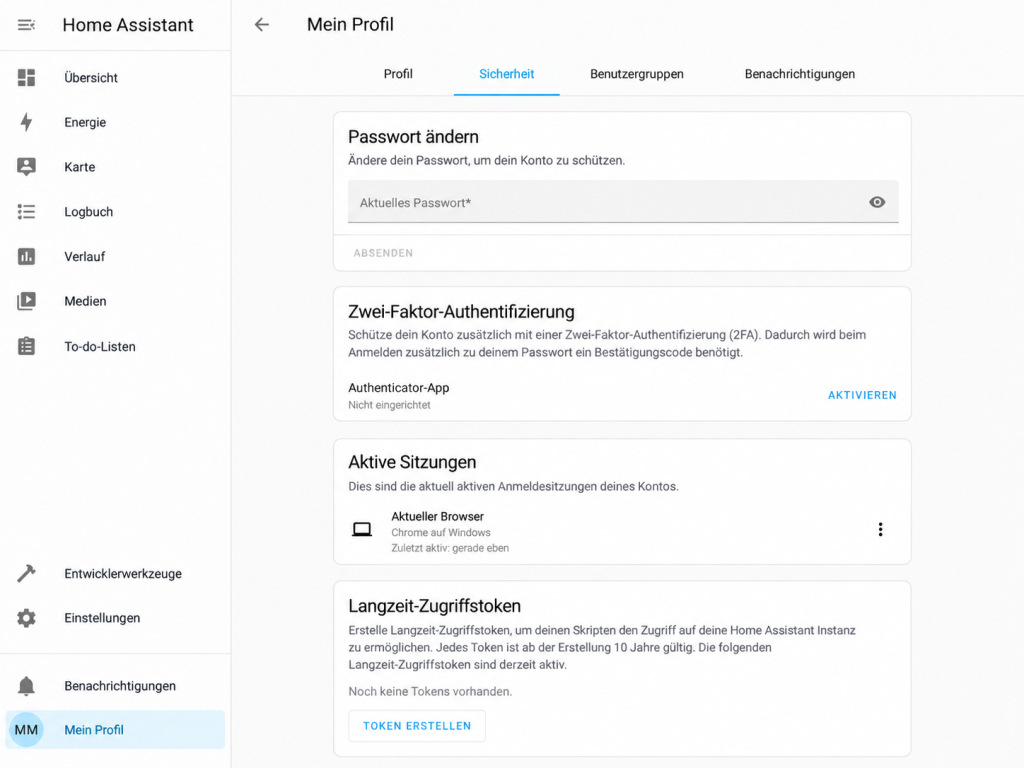
Task: Switch to the Profil tab
Action: coord(398,74)
